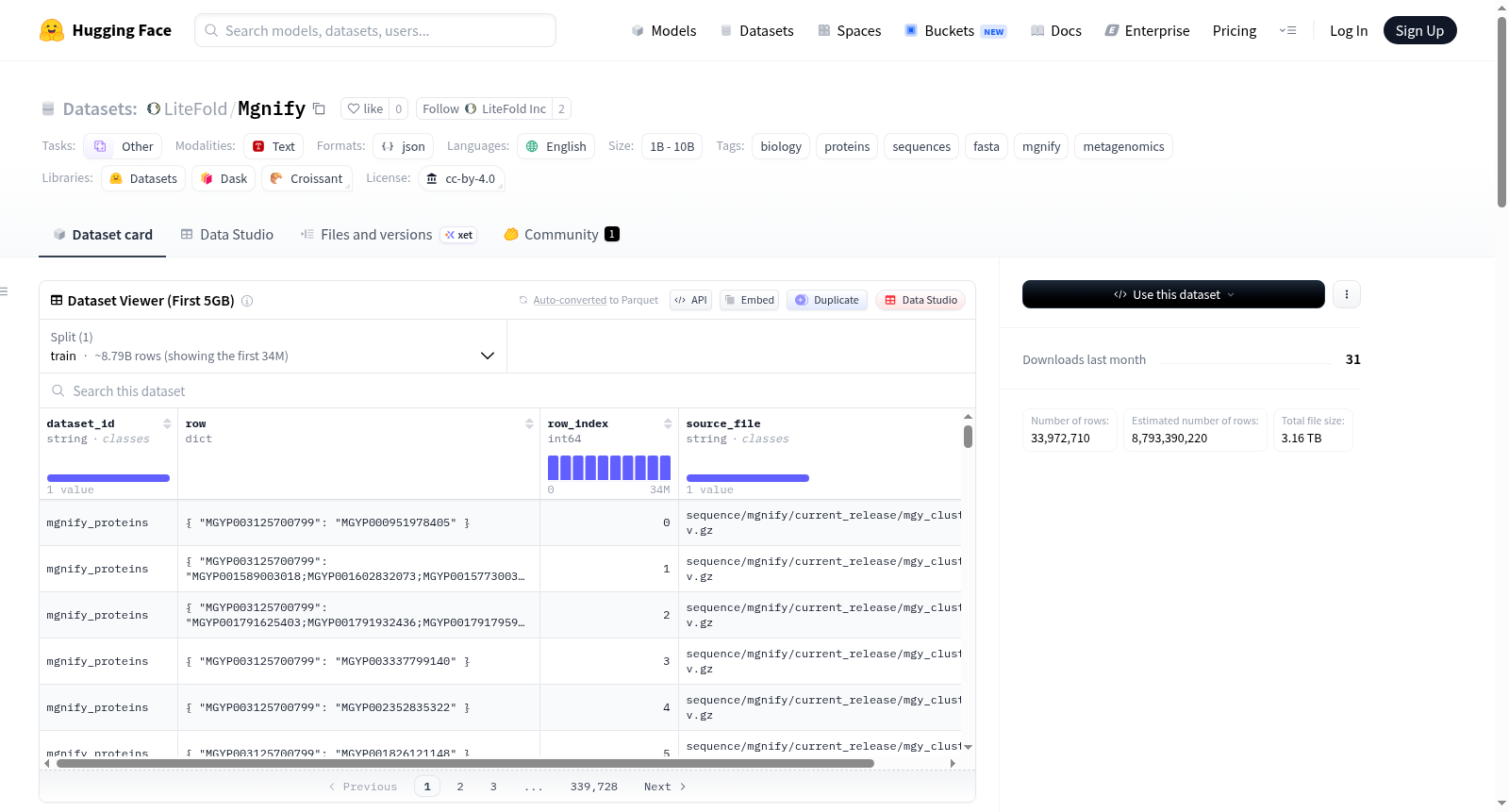
Task: Go to page 2 of results
Action: click(460, 787)
